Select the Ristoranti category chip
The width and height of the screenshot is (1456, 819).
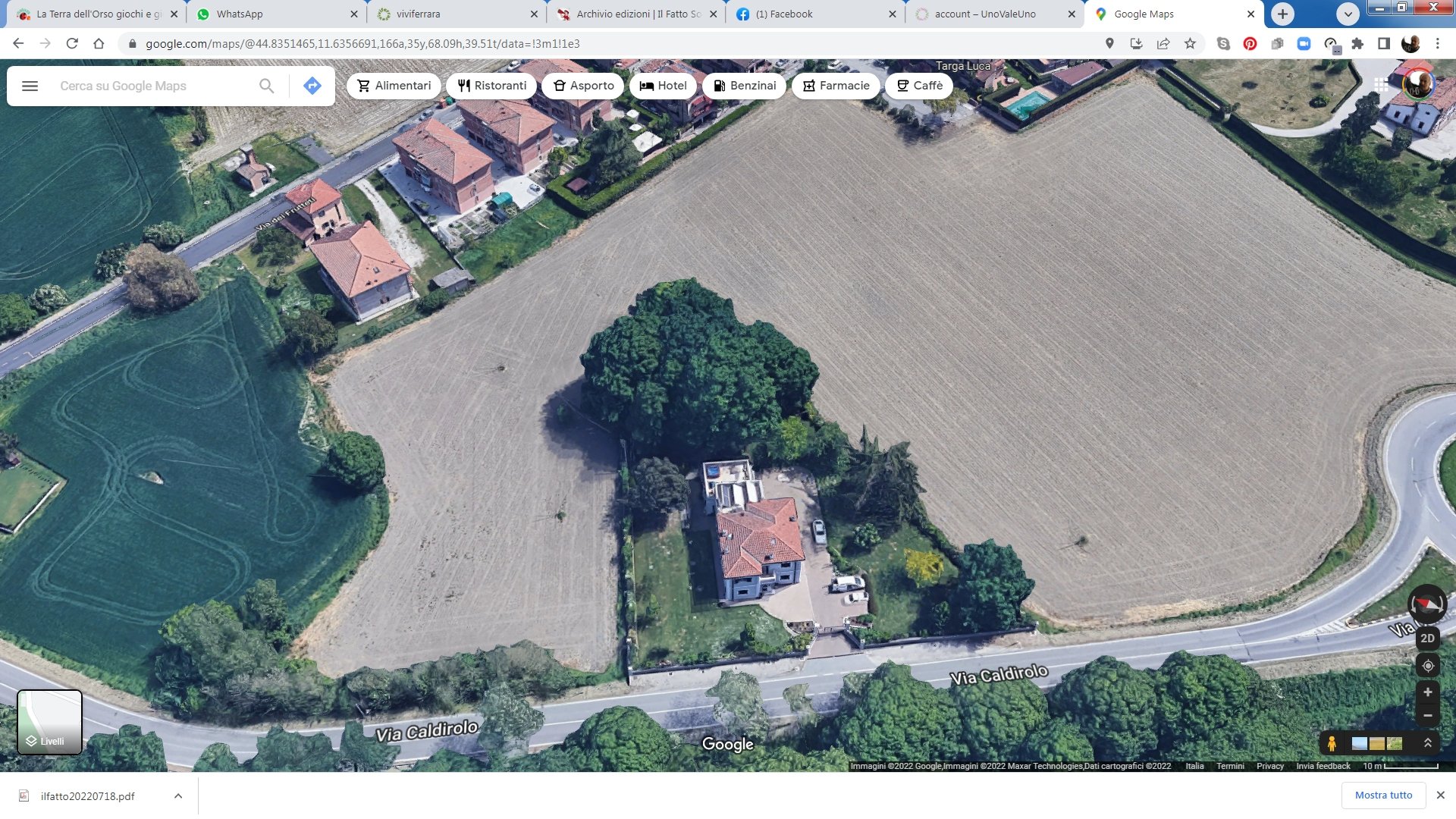491,86
